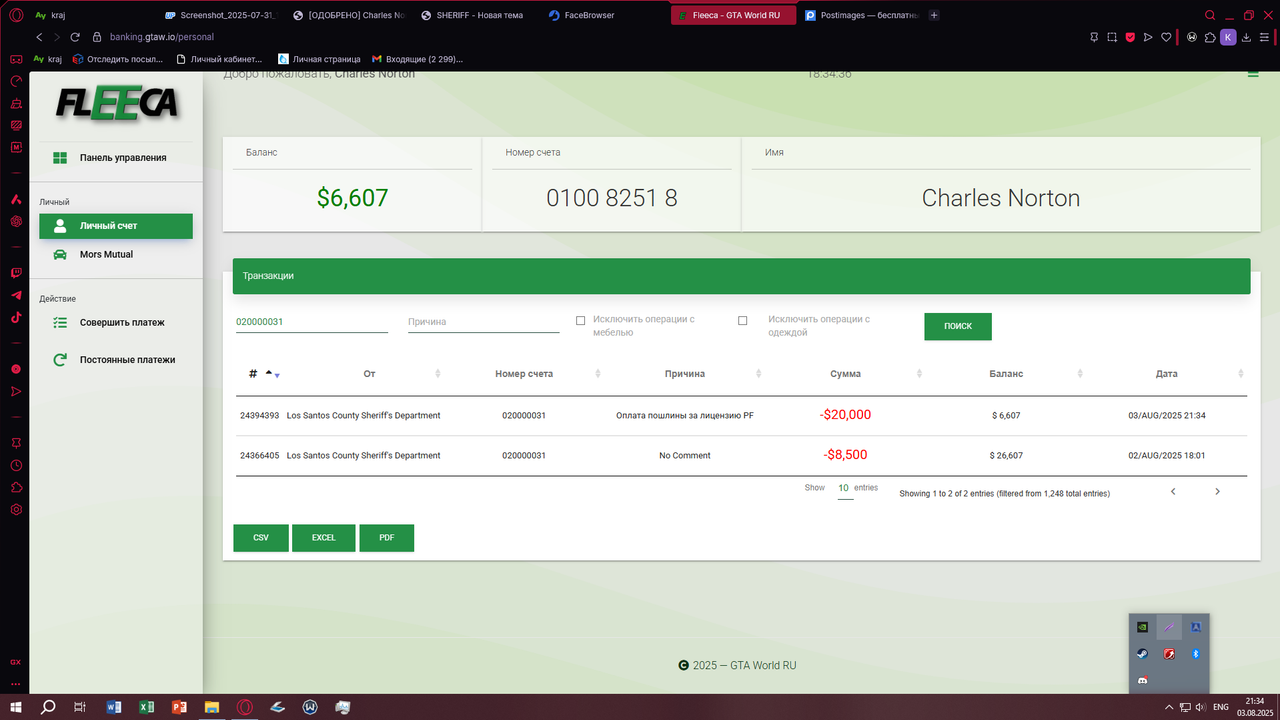1280x720 pixels.
Task: Sort table by Номер счета column
Action: click(524, 374)
